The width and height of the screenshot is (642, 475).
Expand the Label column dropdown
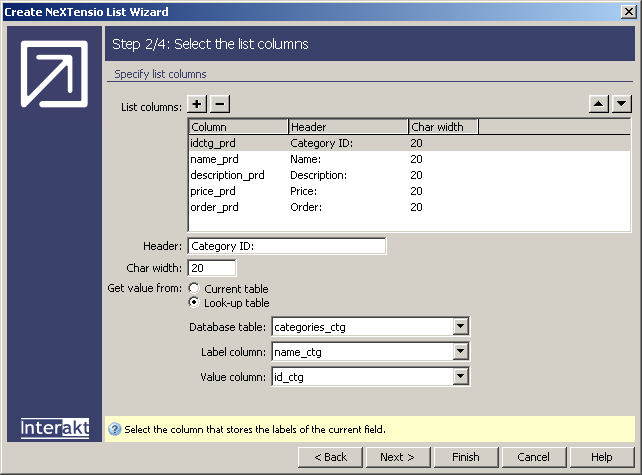point(460,352)
